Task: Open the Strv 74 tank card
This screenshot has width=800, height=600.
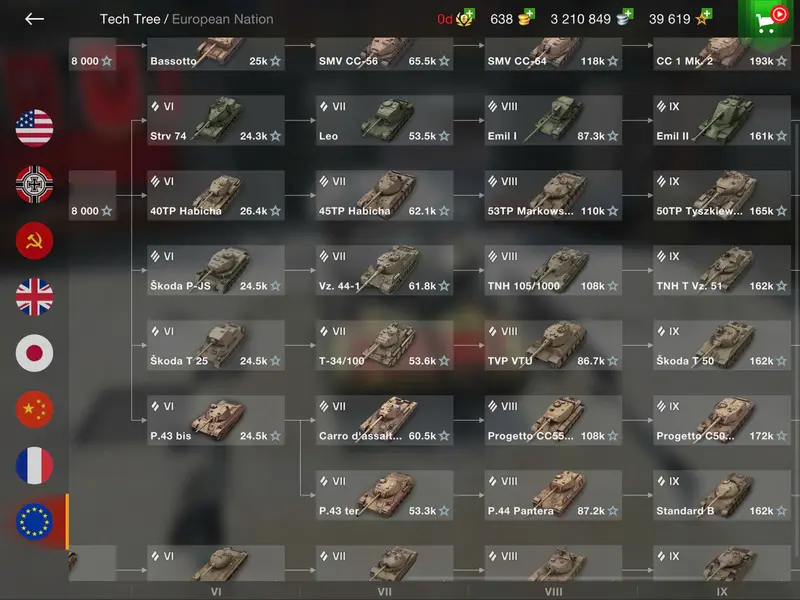Action: (x=216, y=120)
